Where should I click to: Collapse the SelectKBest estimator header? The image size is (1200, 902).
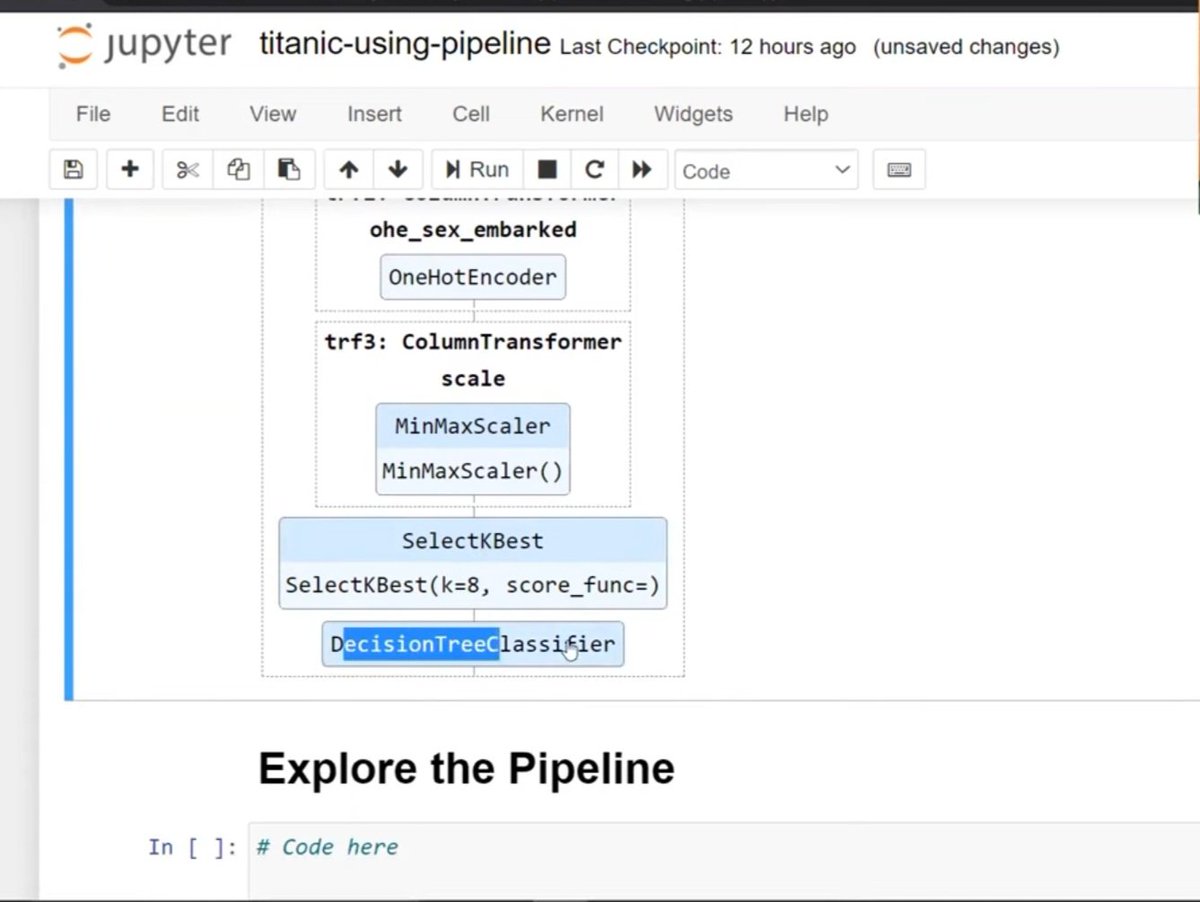[x=473, y=541]
